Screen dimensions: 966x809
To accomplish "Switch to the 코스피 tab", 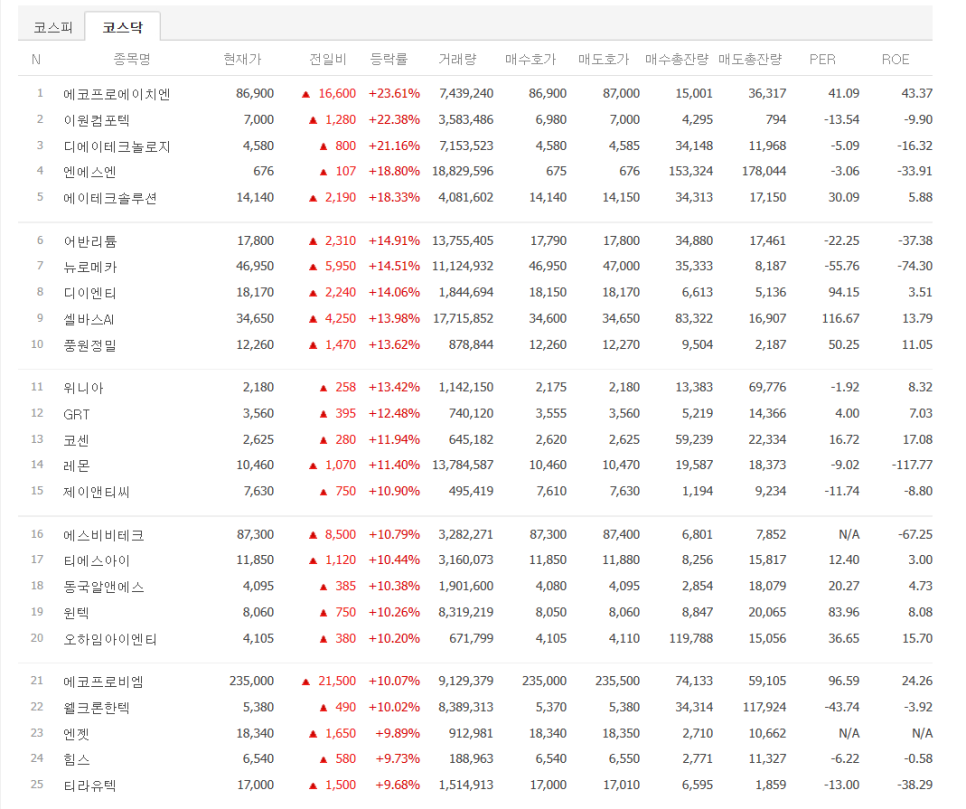I will 53,27.
